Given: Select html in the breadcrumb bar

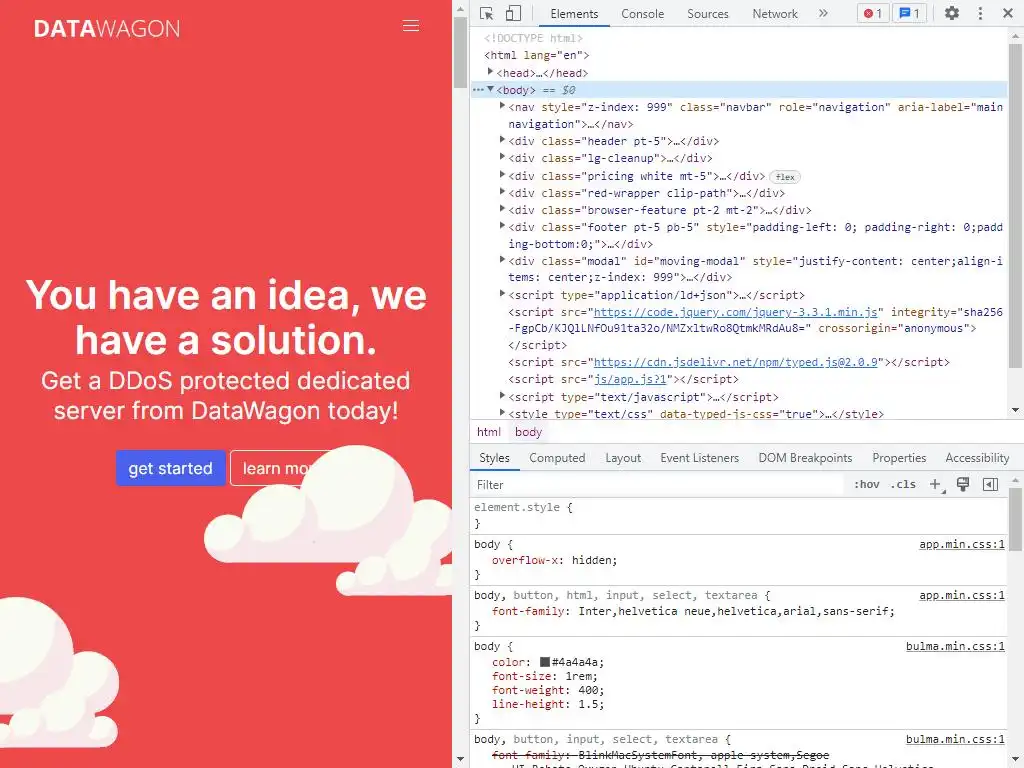Looking at the screenshot, I should (x=488, y=432).
